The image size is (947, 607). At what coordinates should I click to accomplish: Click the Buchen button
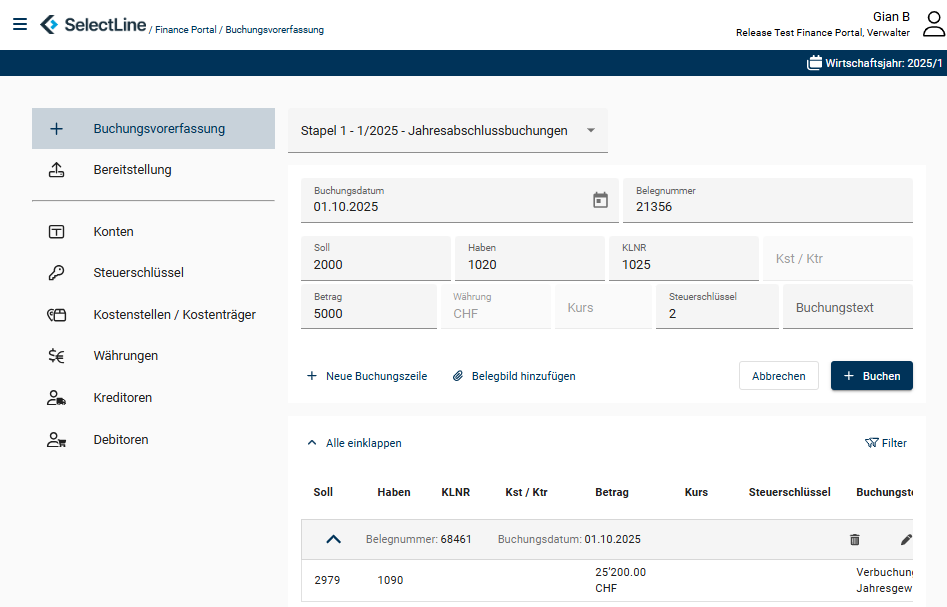coord(871,376)
